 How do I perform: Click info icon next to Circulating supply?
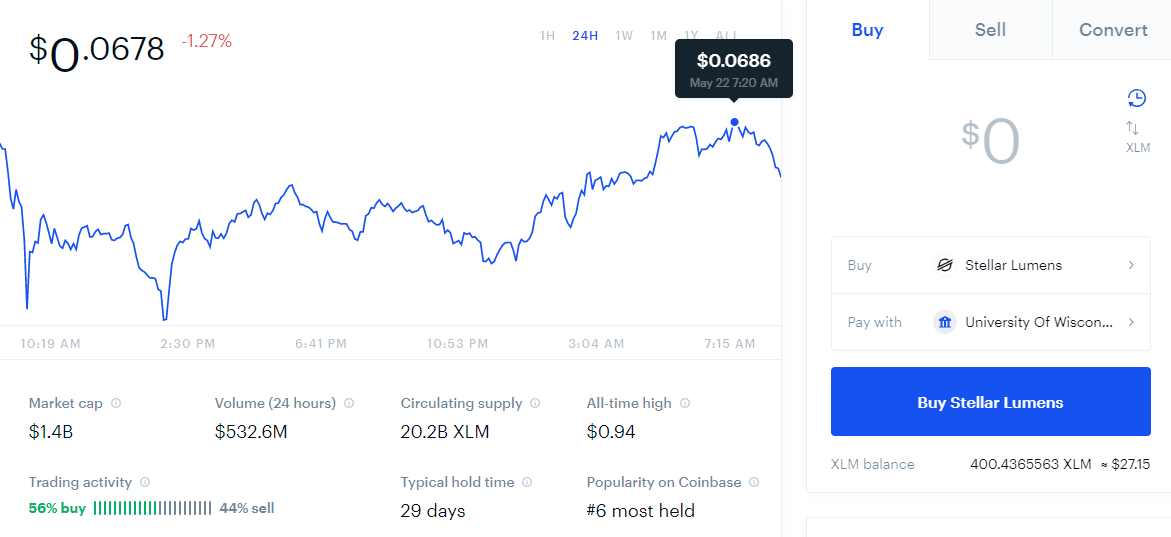[535, 403]
